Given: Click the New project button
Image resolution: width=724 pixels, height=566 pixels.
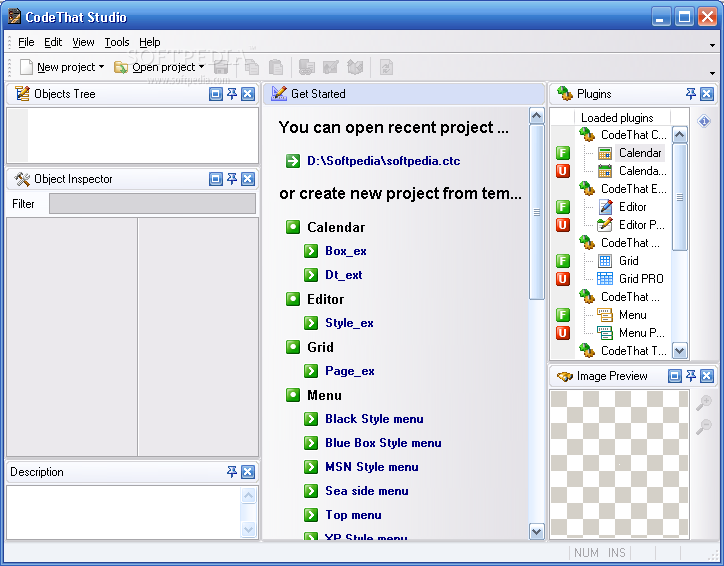Looking at the screenshot, I should coord(57,67).
